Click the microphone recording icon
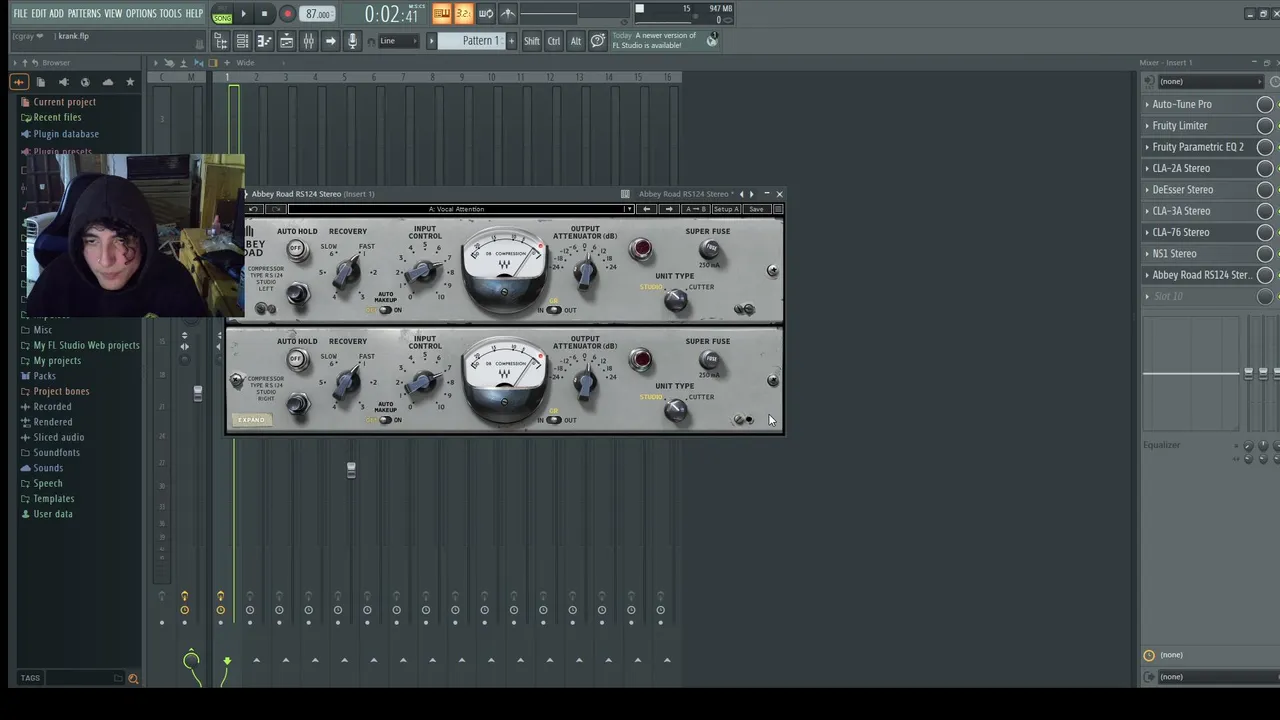 pyautogui.click(x=352, y=41)
